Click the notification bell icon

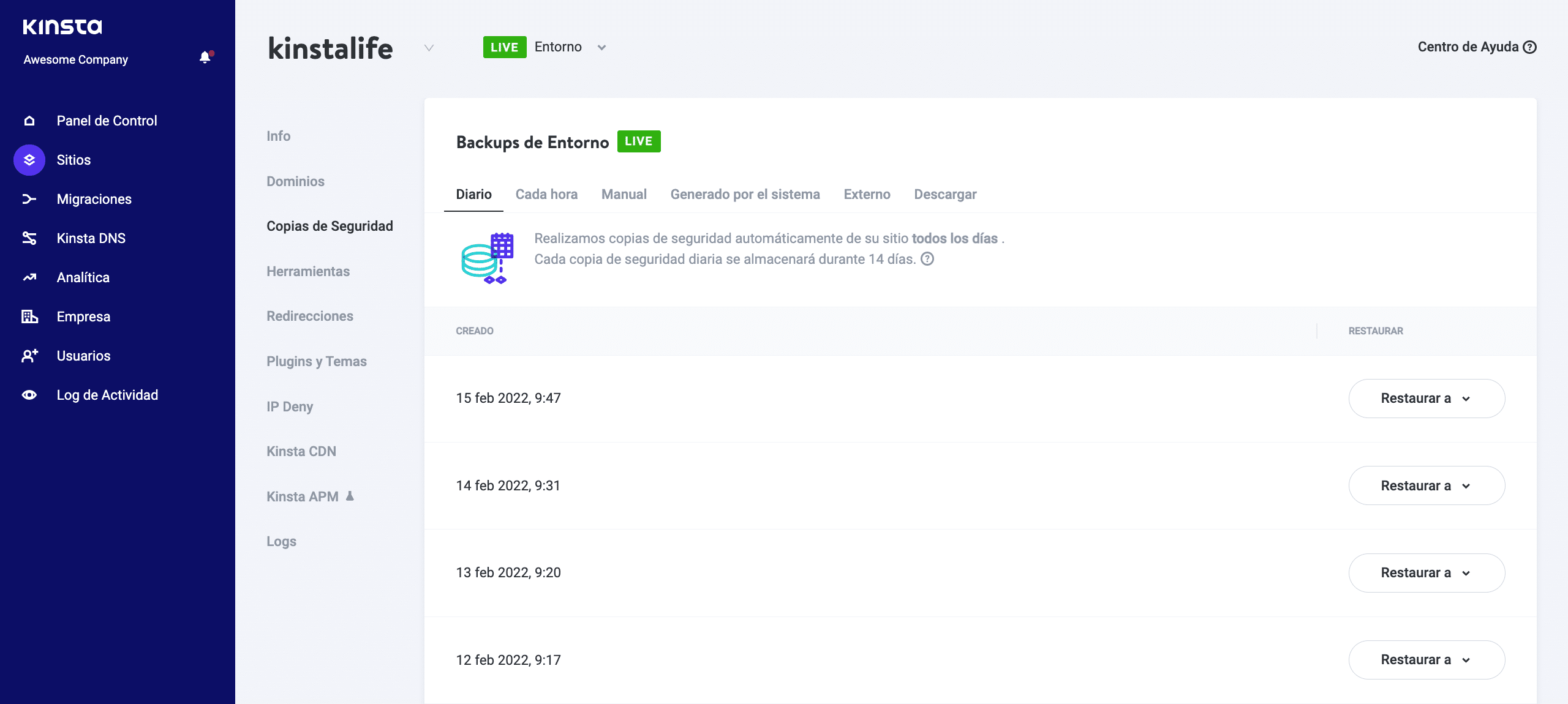(x=205, y=58)
